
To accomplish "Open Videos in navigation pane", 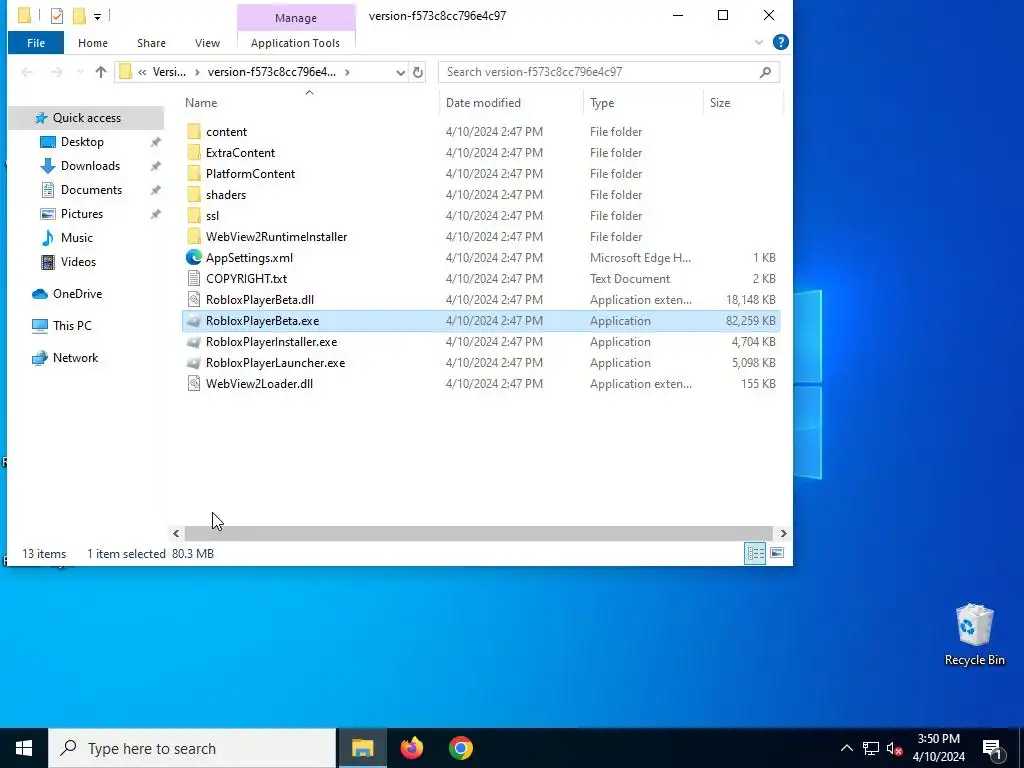I will click(x=78, y=262).
